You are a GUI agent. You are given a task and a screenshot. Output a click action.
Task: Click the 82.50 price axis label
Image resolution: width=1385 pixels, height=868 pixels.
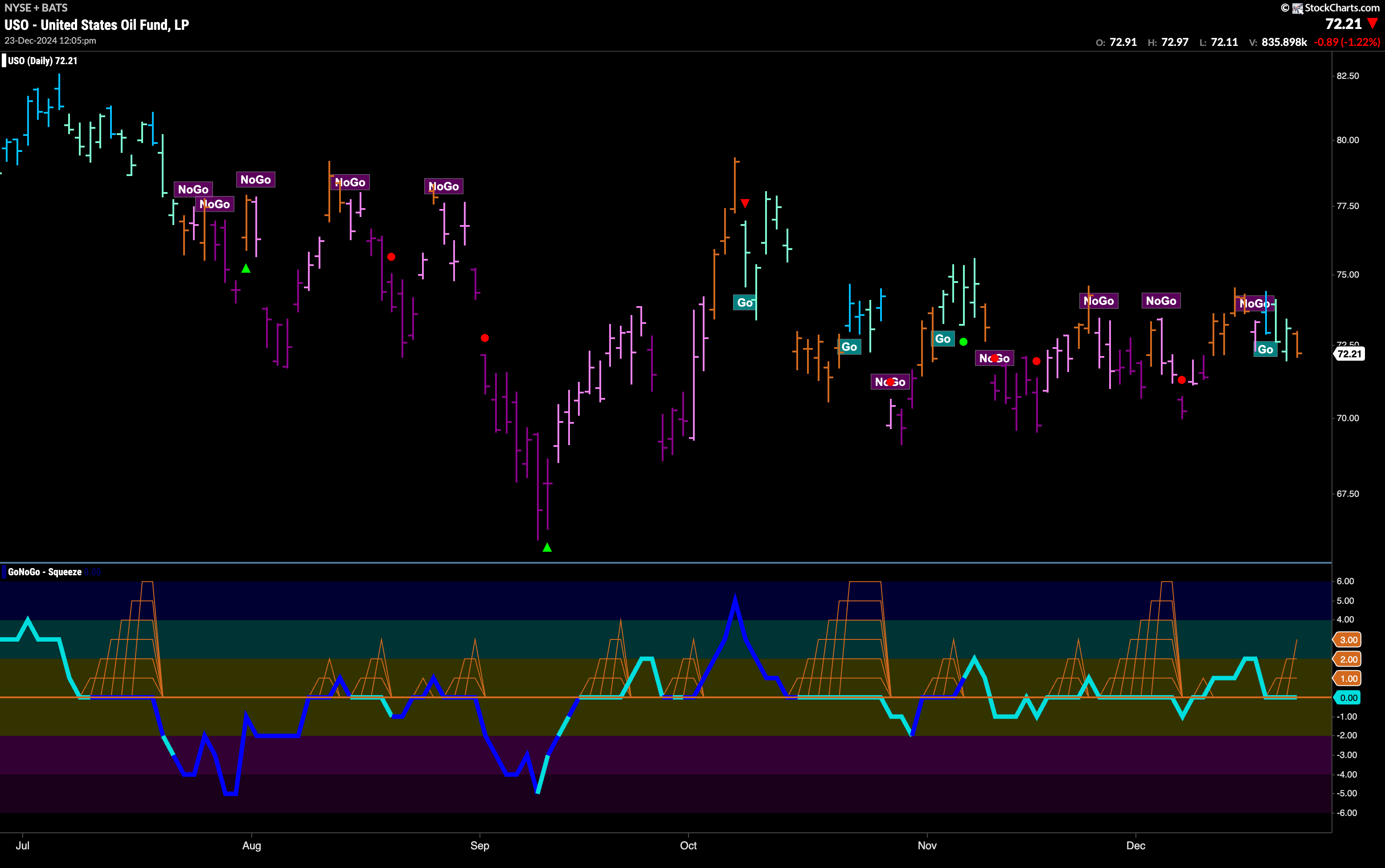pos(1347,76)
